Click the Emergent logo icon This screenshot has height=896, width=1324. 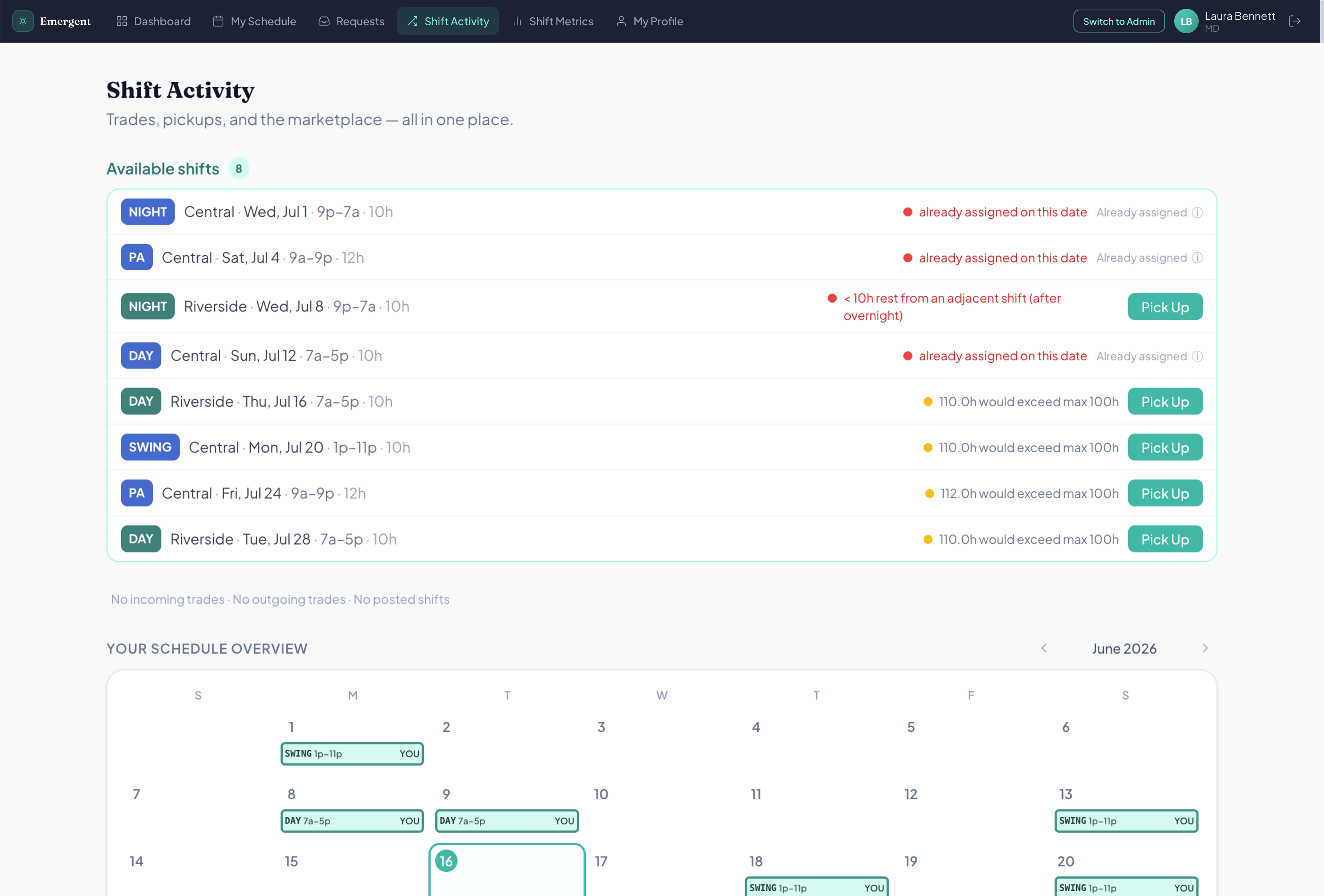pyautogui.click(x=23, y=21)
